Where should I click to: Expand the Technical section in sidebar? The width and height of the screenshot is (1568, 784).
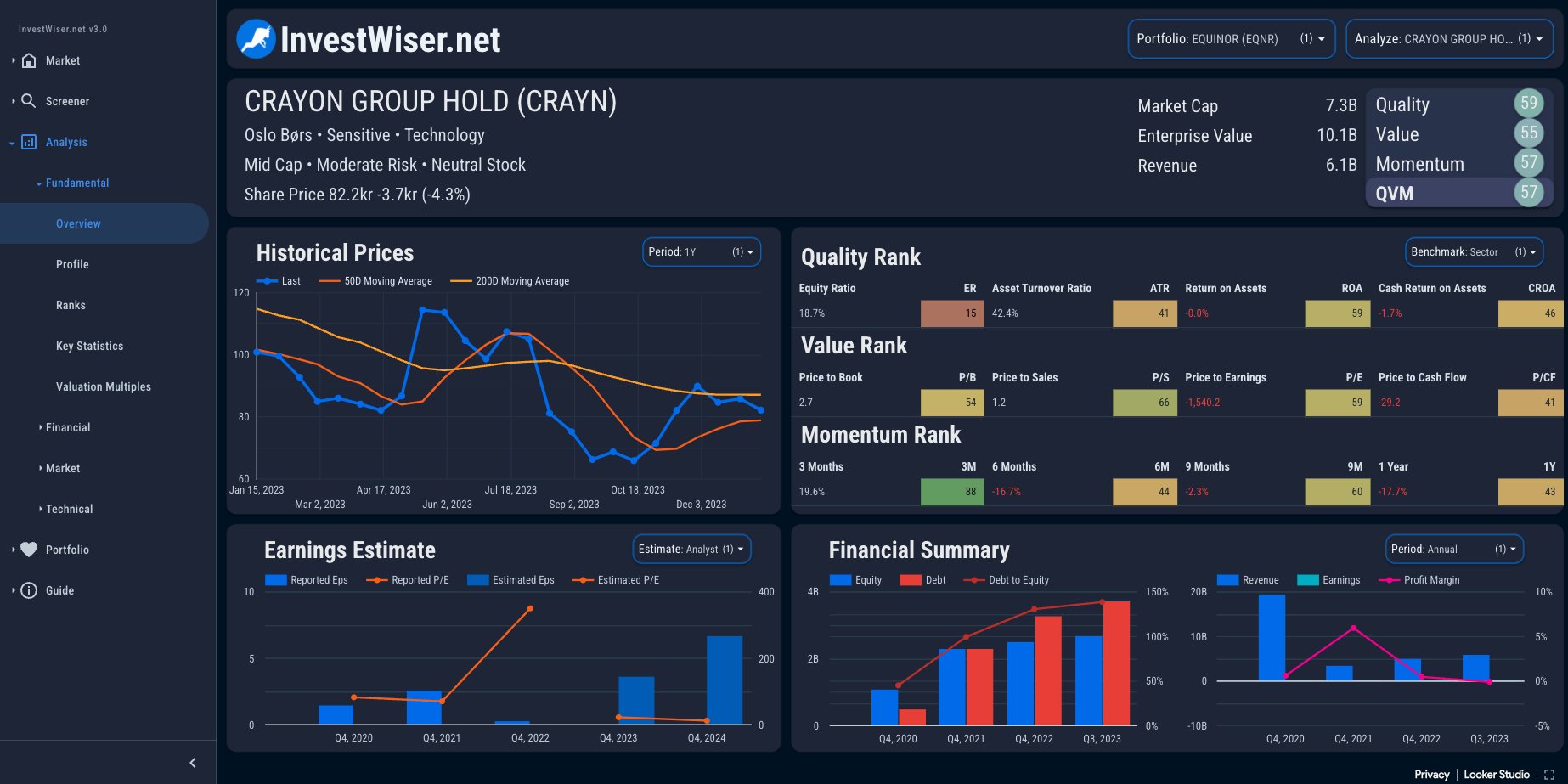69,509
